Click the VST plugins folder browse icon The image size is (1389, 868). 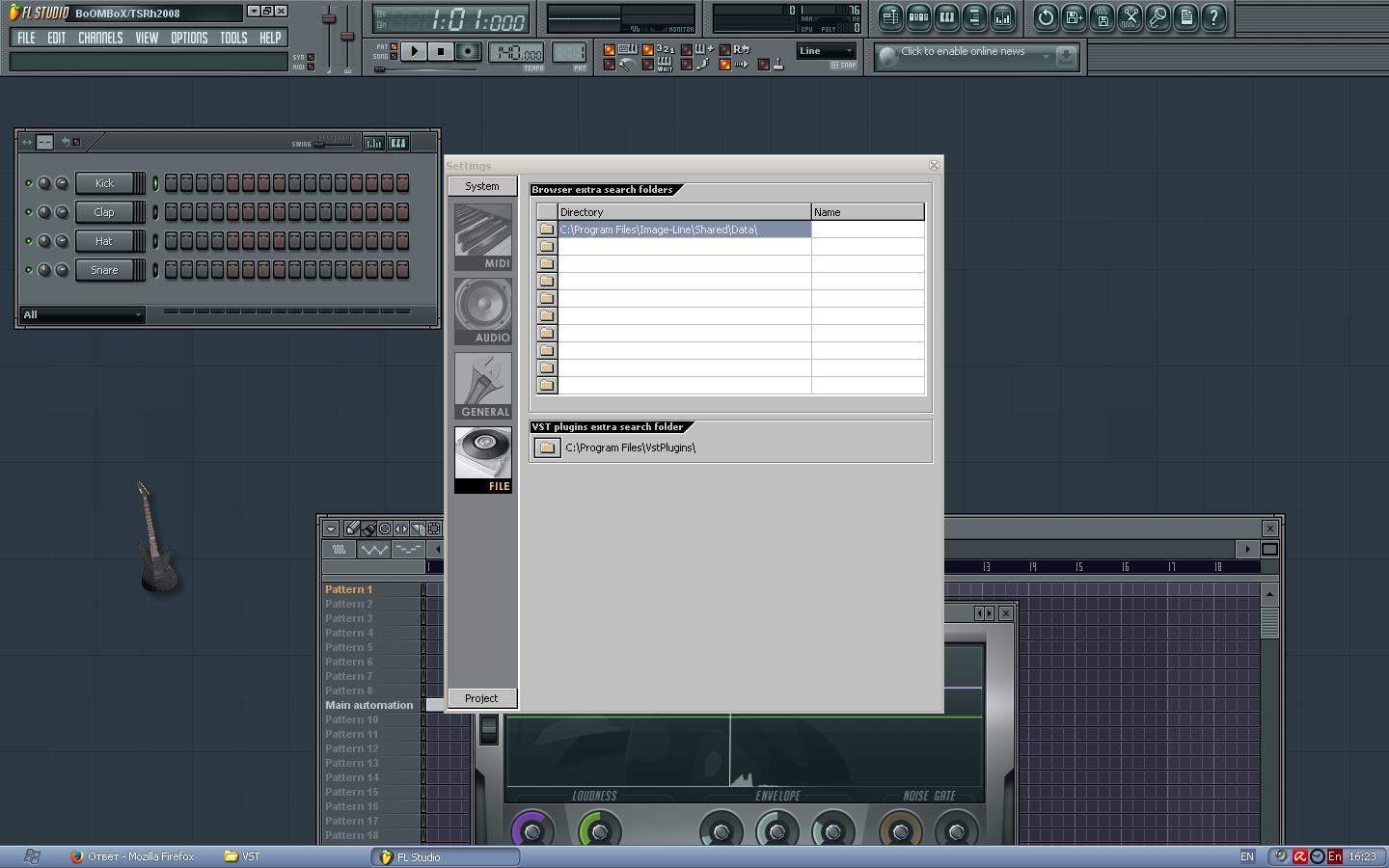[x=547, y=448]
